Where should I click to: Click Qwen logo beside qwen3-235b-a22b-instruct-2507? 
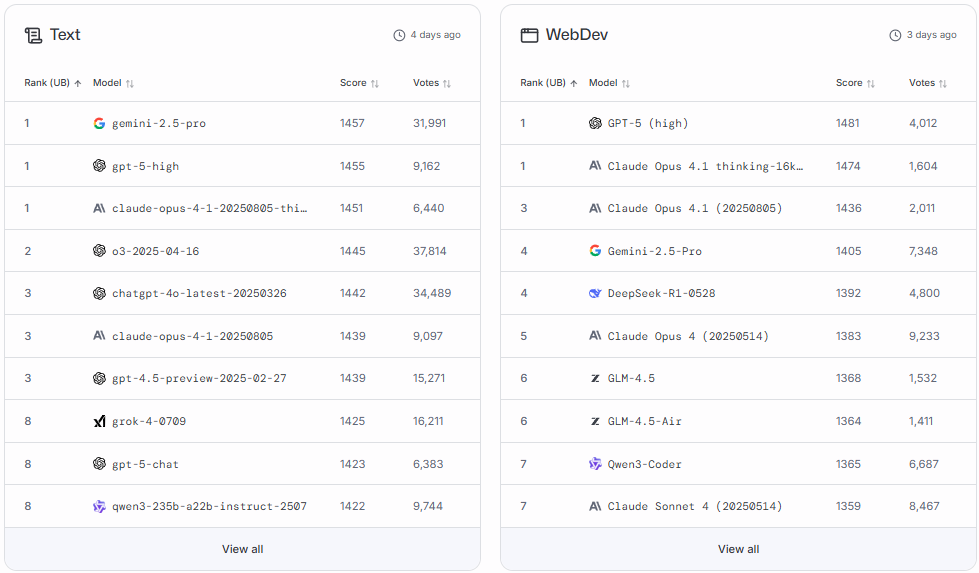click(x=99, y=506)
